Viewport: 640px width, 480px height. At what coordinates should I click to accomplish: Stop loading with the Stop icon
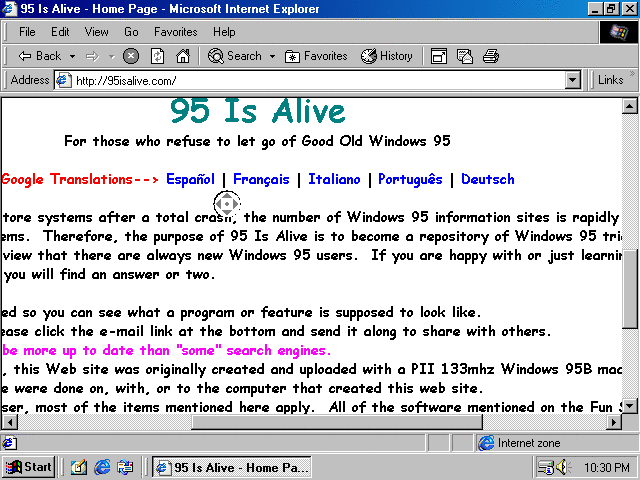pyautogui.click(x=131, y=56)
